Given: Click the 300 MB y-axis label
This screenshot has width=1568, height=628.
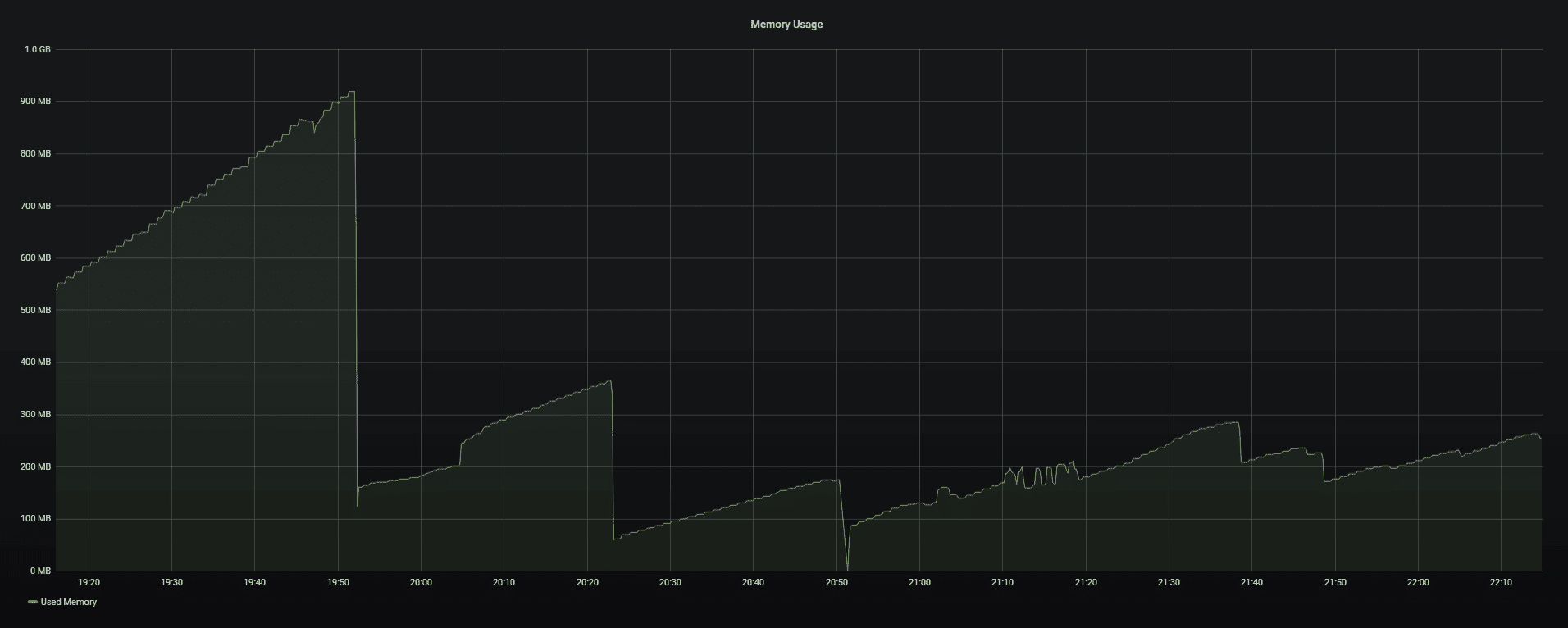Looking at the screenshot, I should click(x=36, y=415).
